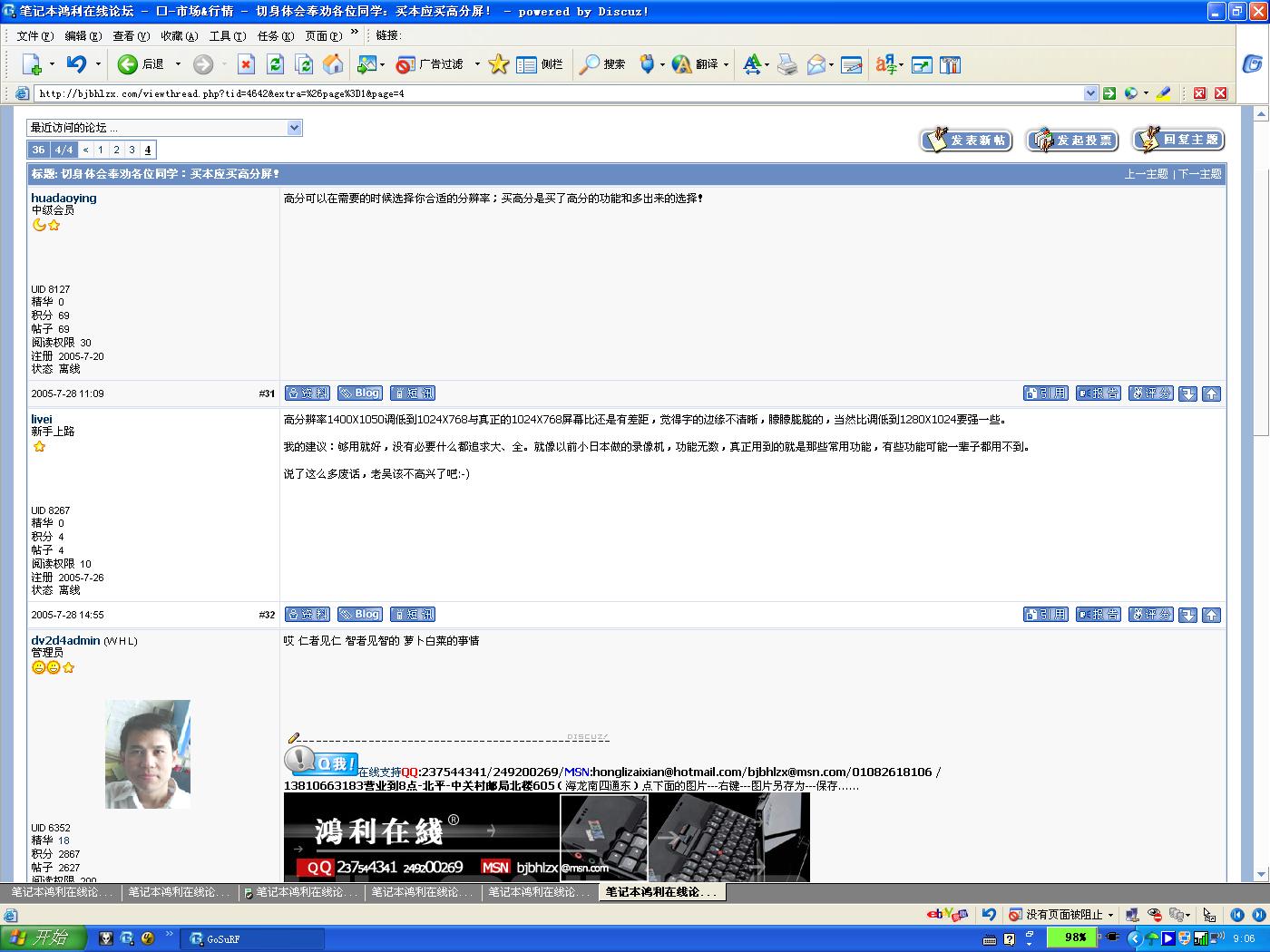The image size is (1270, 952).
Task: Click the up arrow icon on post #31
Action: (x=1212, y=393)
